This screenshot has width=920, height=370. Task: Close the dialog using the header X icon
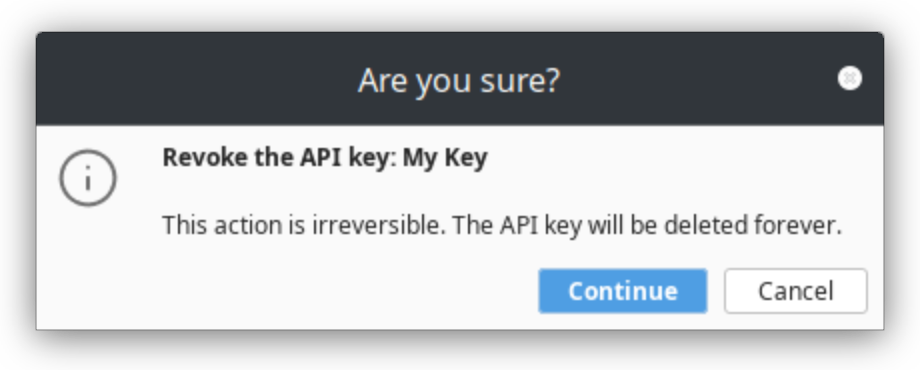click(x=850, y=78)
